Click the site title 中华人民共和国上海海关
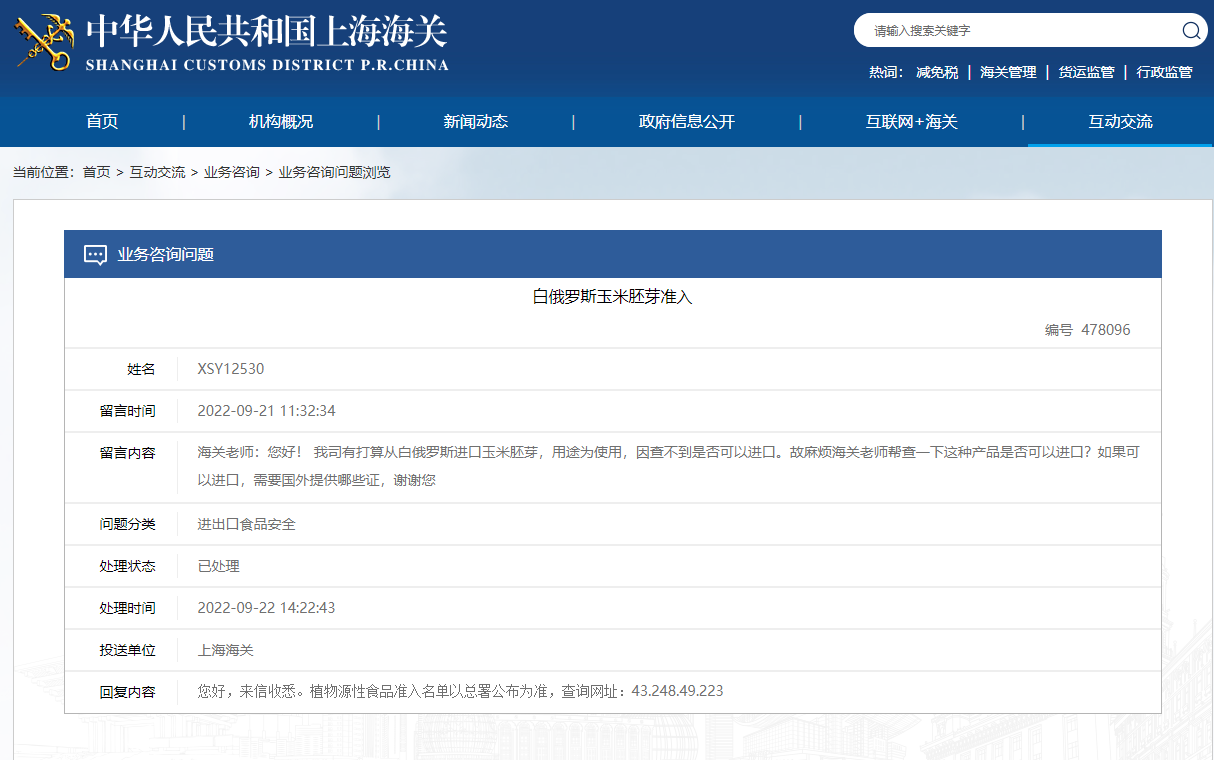This screenshot has width=1214, height=760. pos(267,32)
